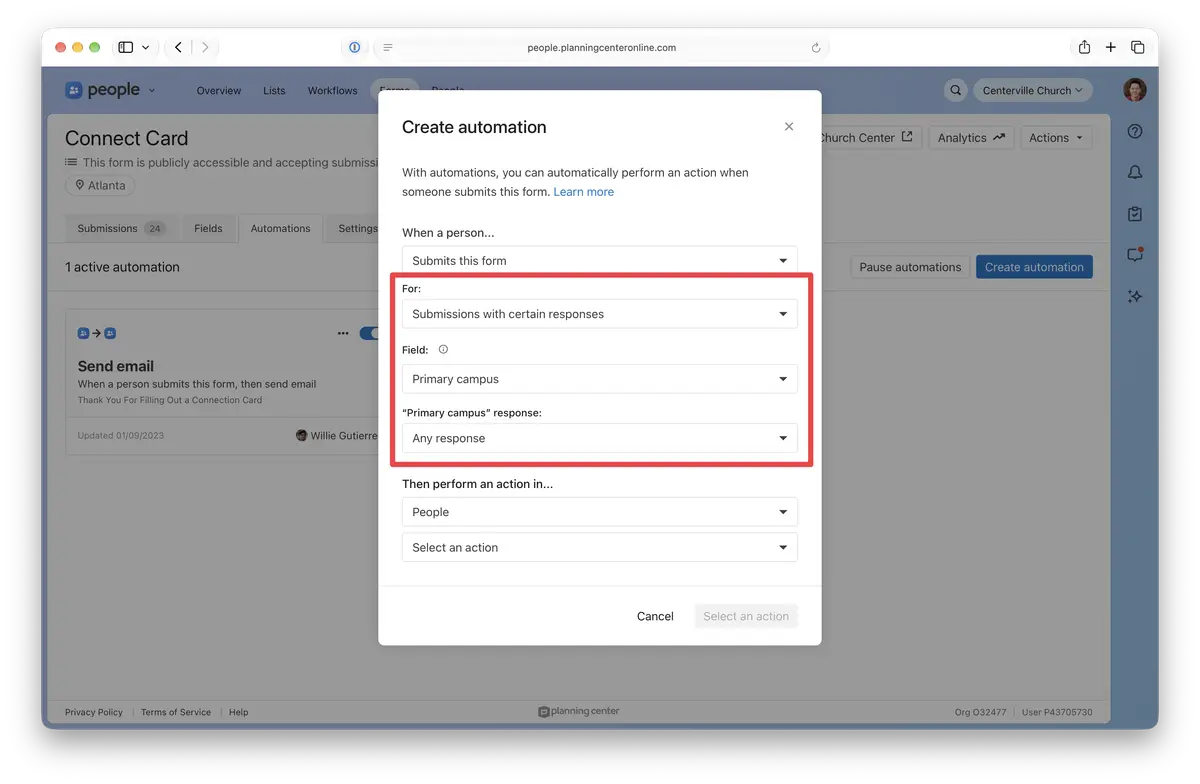Open Help link in footer
Image resolution: width=1200 pixels, height=784 pixels.
(238, 712)
